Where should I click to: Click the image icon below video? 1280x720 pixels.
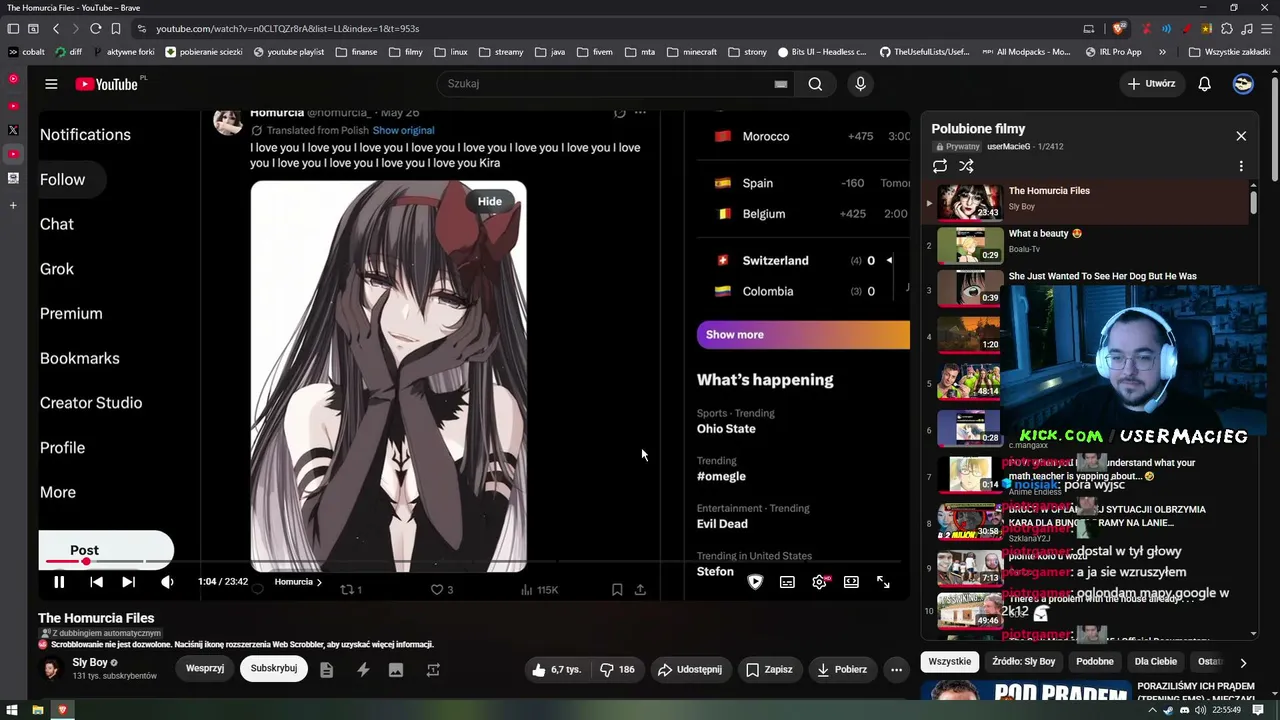(x=396, y=670)
